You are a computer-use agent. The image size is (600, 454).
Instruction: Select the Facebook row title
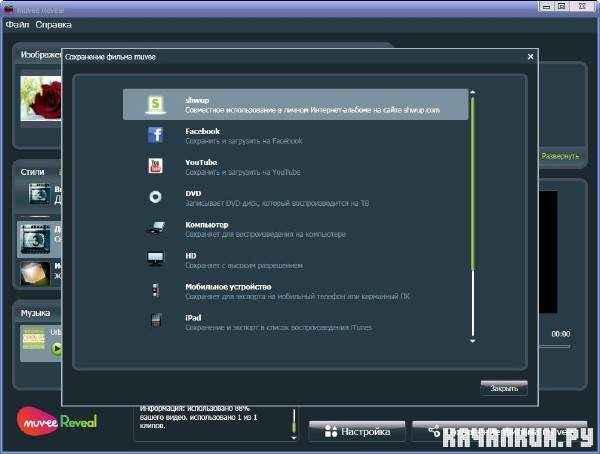point(202,131)
